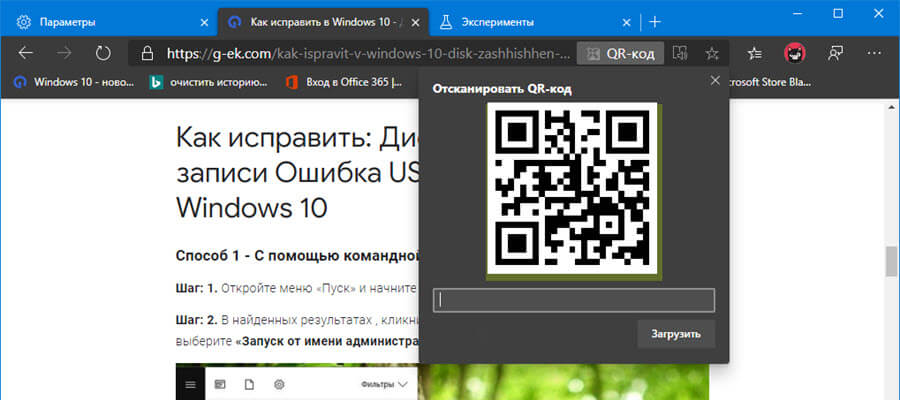The height and width of the screenshot is (400, 900).
Task: Open the Microsoft Store bookmark
Action: click(770, 82)
